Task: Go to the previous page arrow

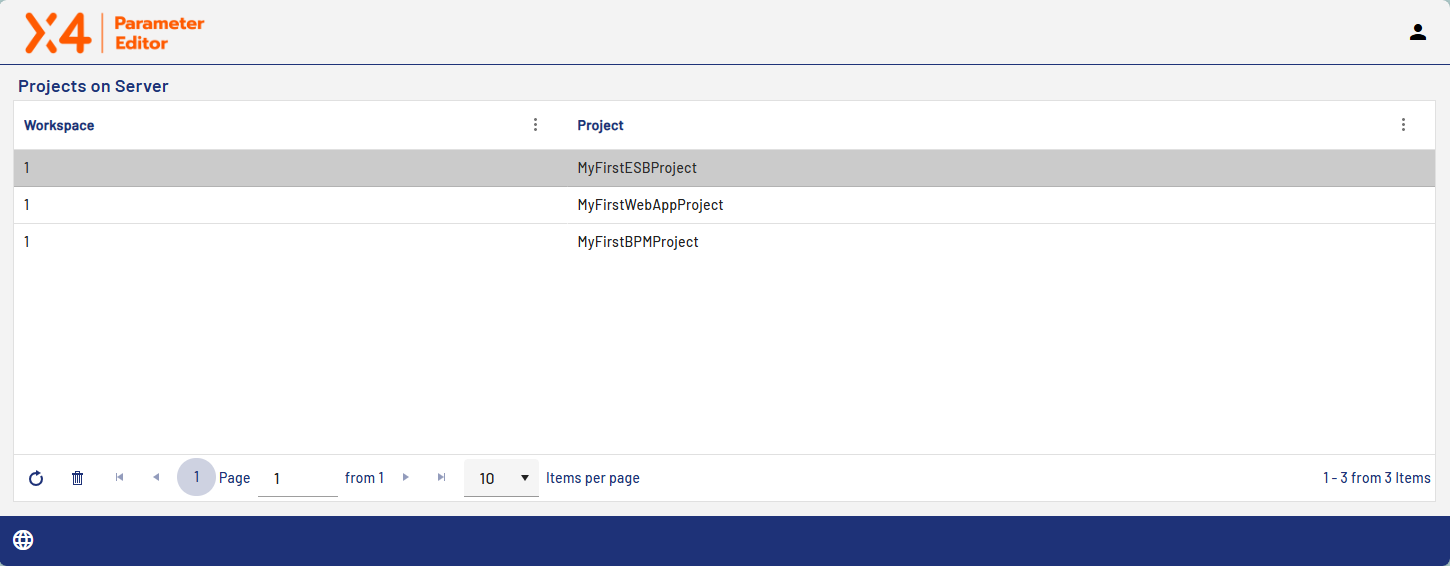Action: pyautogui.click(x=156, y=478)
